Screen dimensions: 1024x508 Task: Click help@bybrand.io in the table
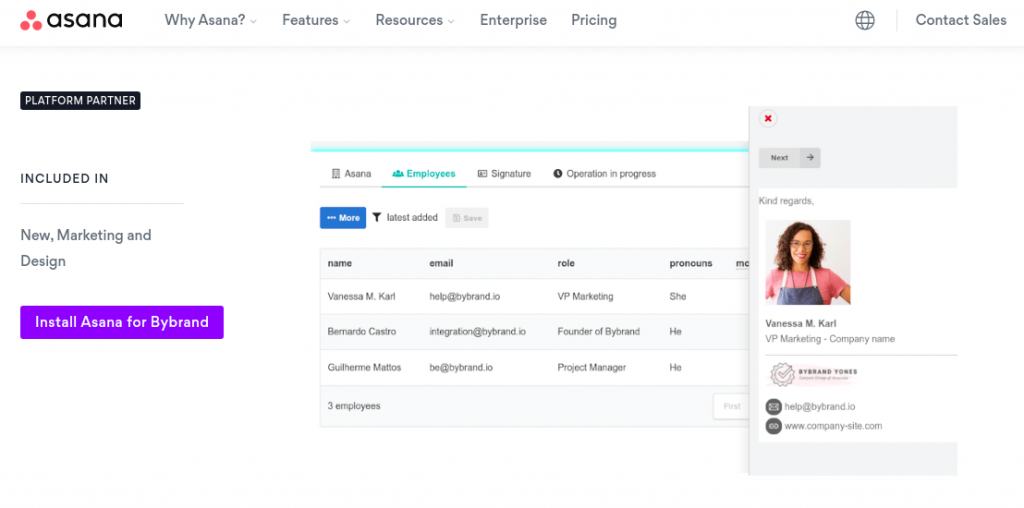464,296
